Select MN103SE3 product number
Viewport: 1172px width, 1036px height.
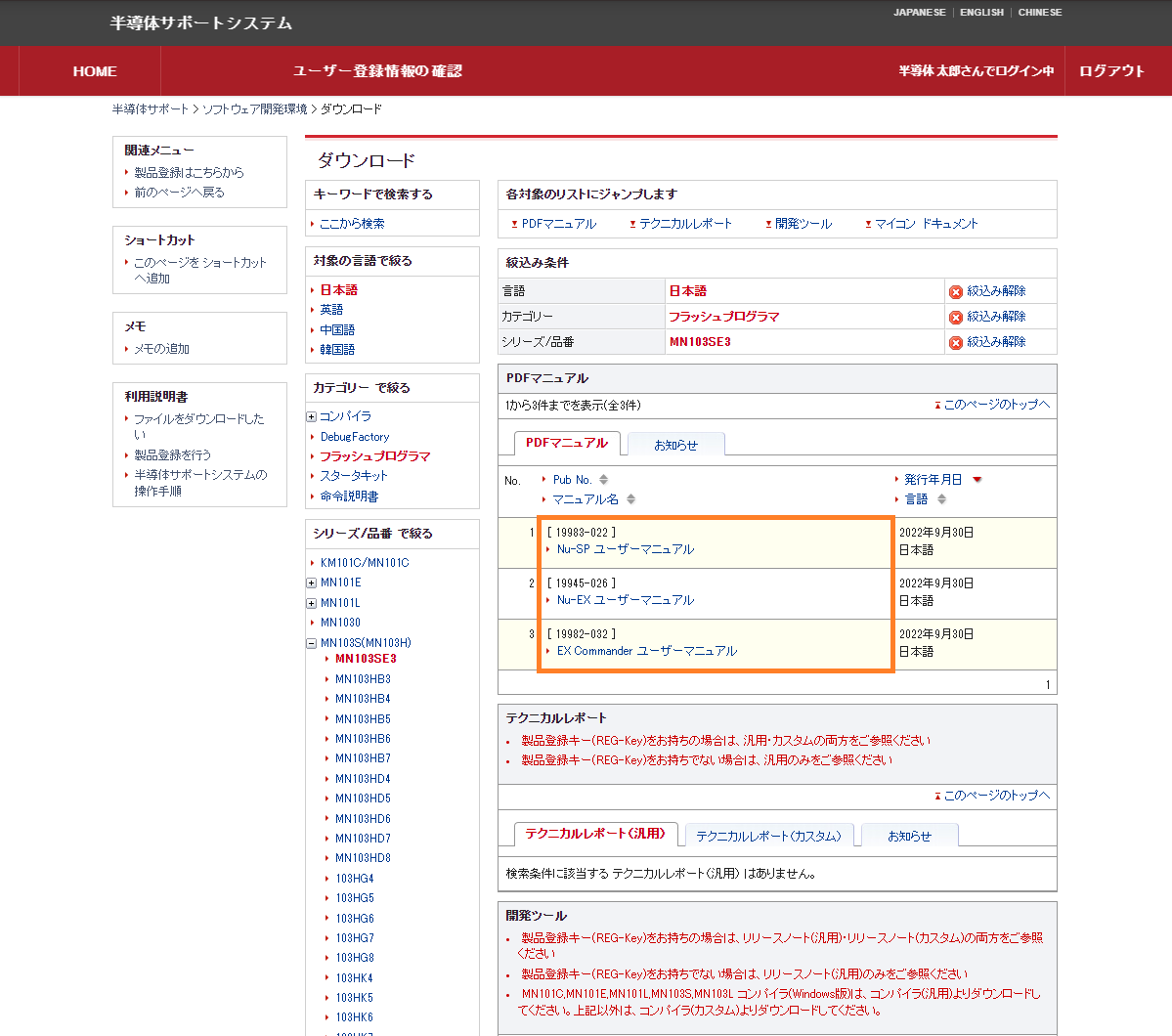366,659
